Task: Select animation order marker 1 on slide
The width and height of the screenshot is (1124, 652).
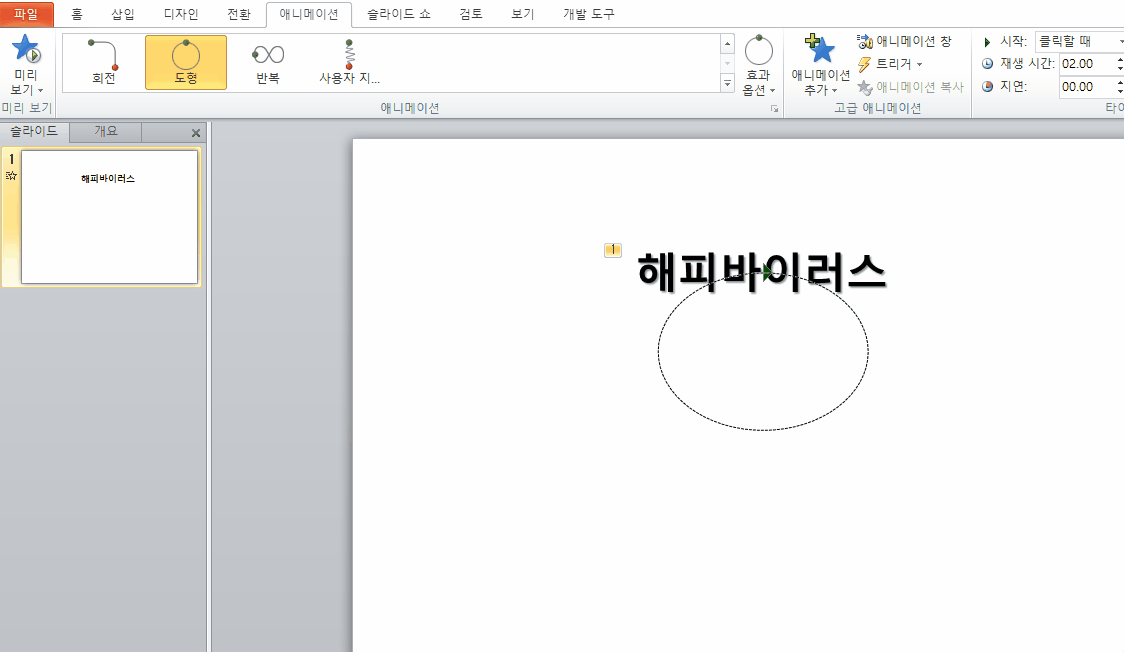Action: click(x=613, y=250)
